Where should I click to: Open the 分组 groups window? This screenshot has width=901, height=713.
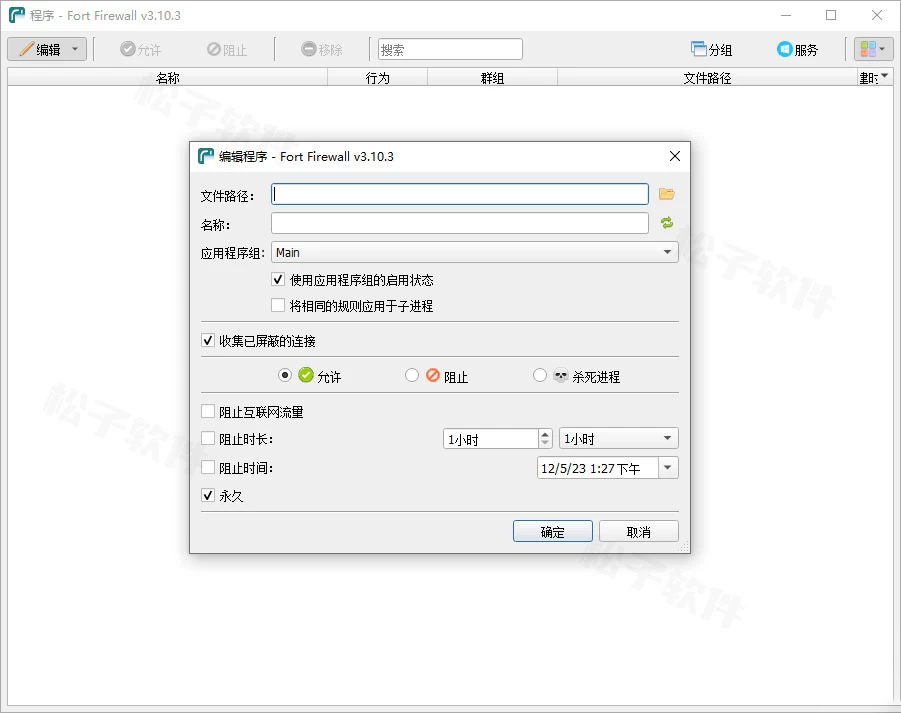click(x=711, y=49)
